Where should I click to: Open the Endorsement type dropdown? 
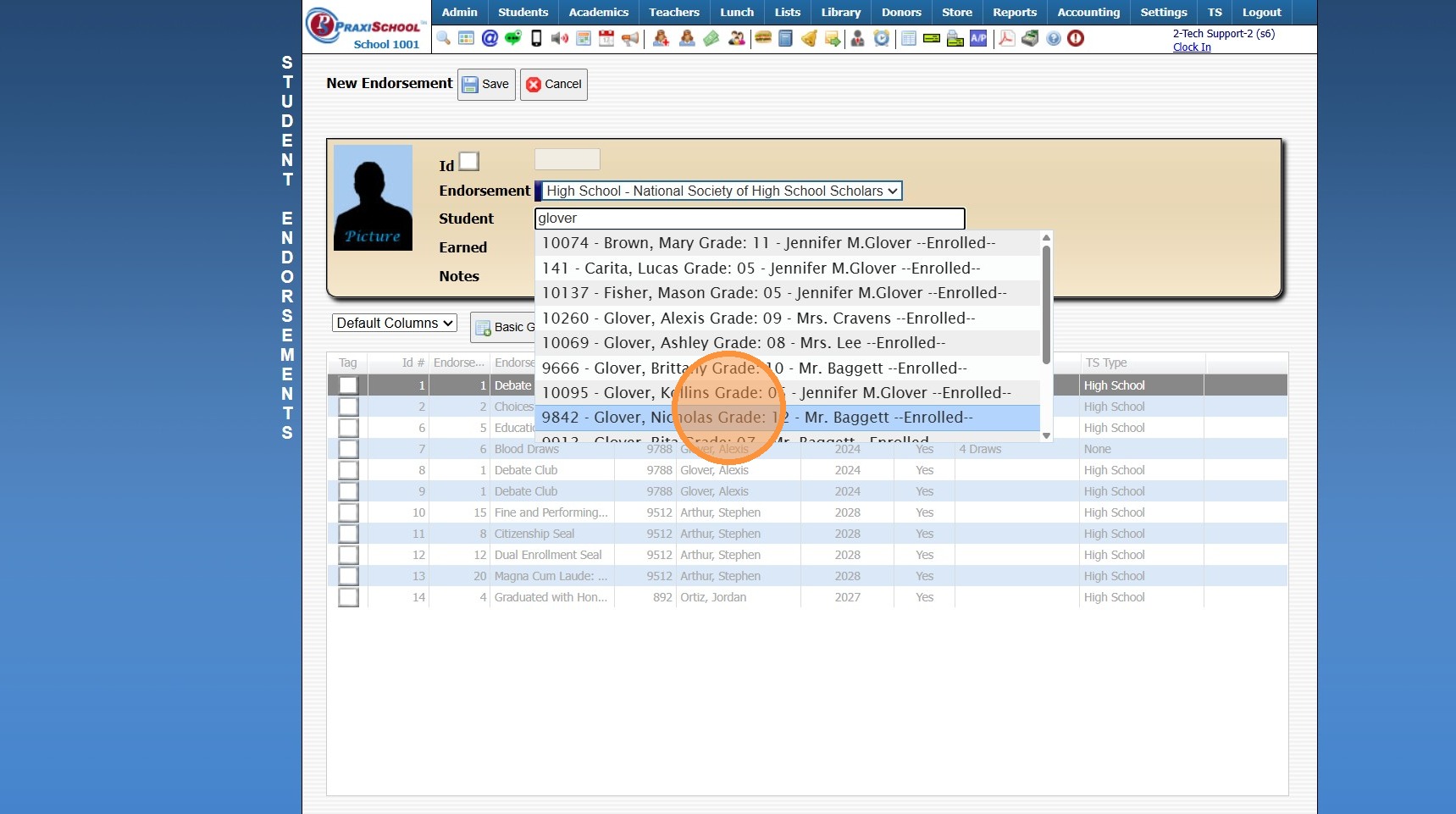click(x=721, y=191)
